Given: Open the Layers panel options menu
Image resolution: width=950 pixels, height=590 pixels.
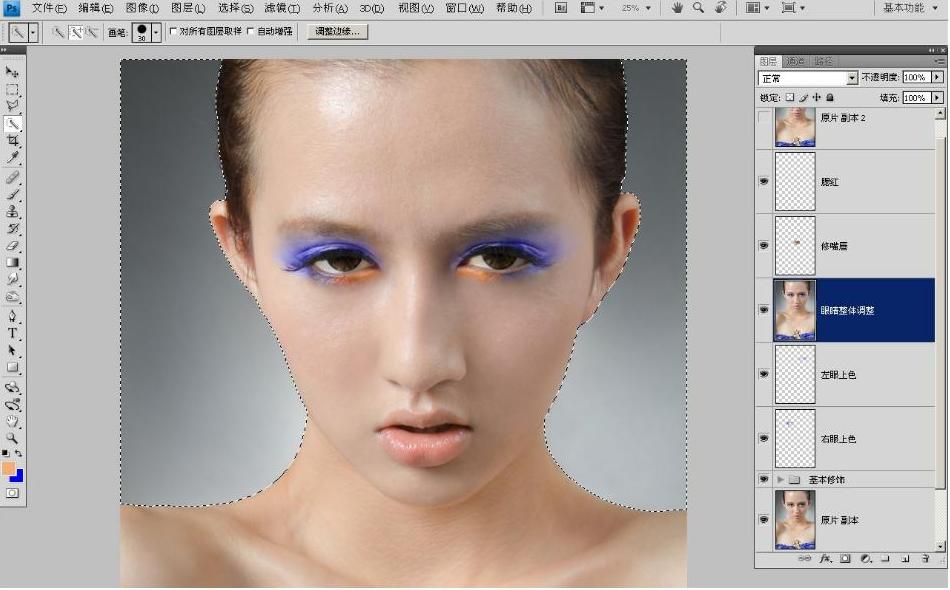Looking at the screenshot, I should [940, 61].
